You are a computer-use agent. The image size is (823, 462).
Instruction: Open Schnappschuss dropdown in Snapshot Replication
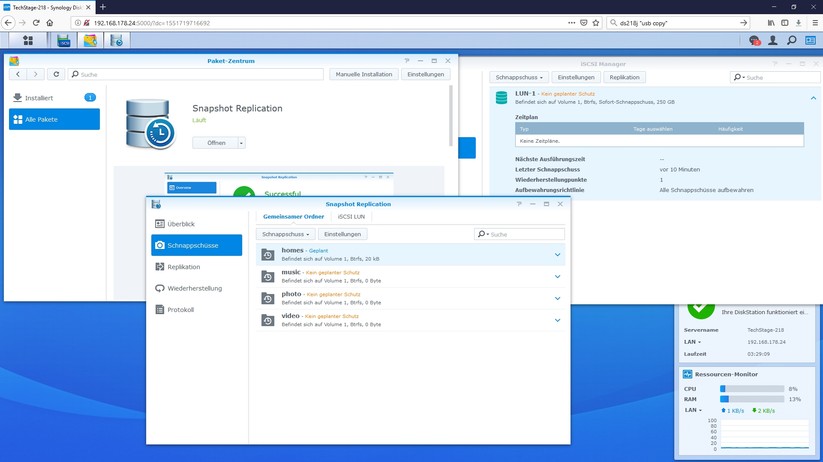click(285, 234)
